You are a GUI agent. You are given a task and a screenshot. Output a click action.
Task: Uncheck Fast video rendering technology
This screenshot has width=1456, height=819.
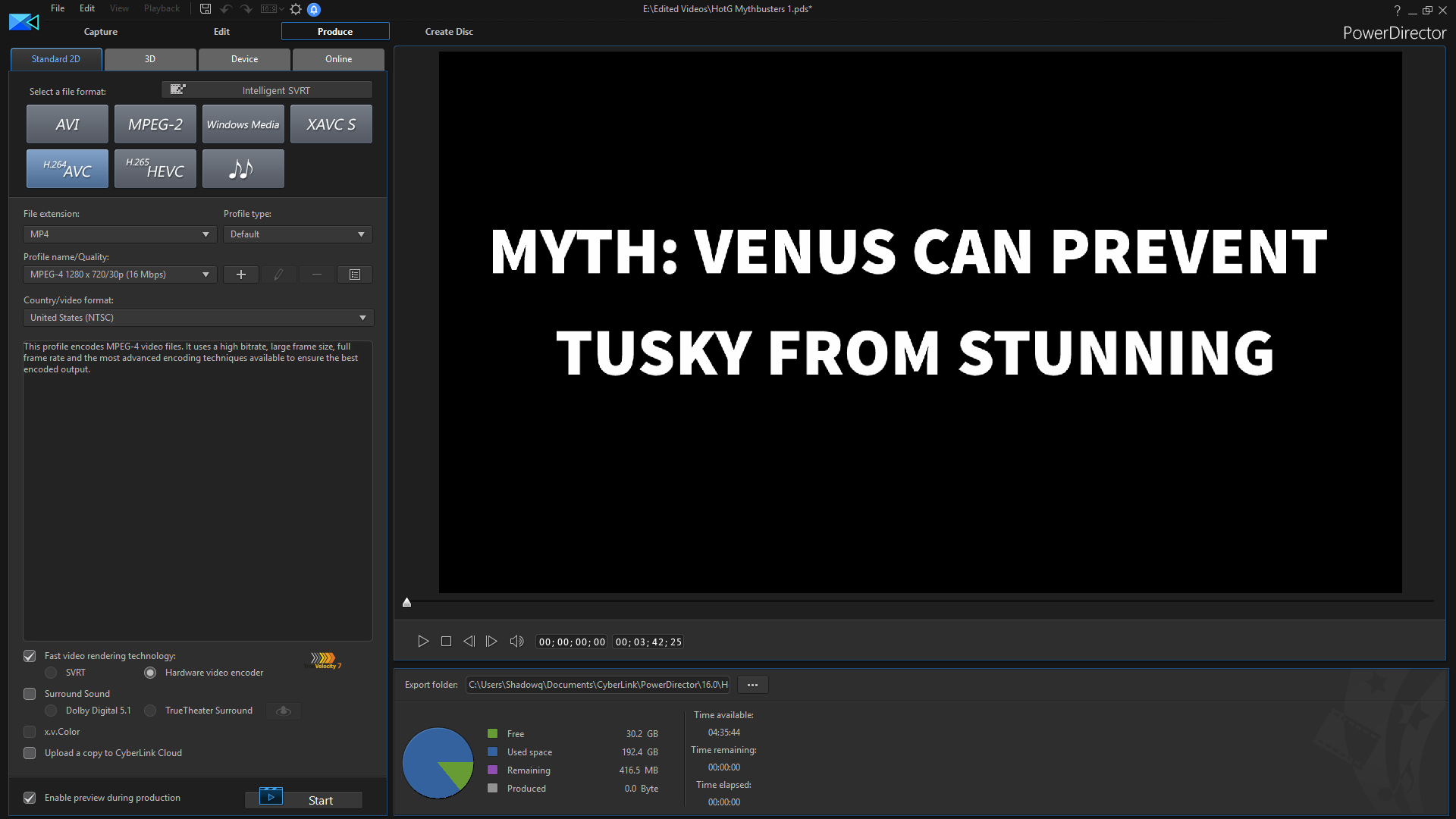(30, 656)
